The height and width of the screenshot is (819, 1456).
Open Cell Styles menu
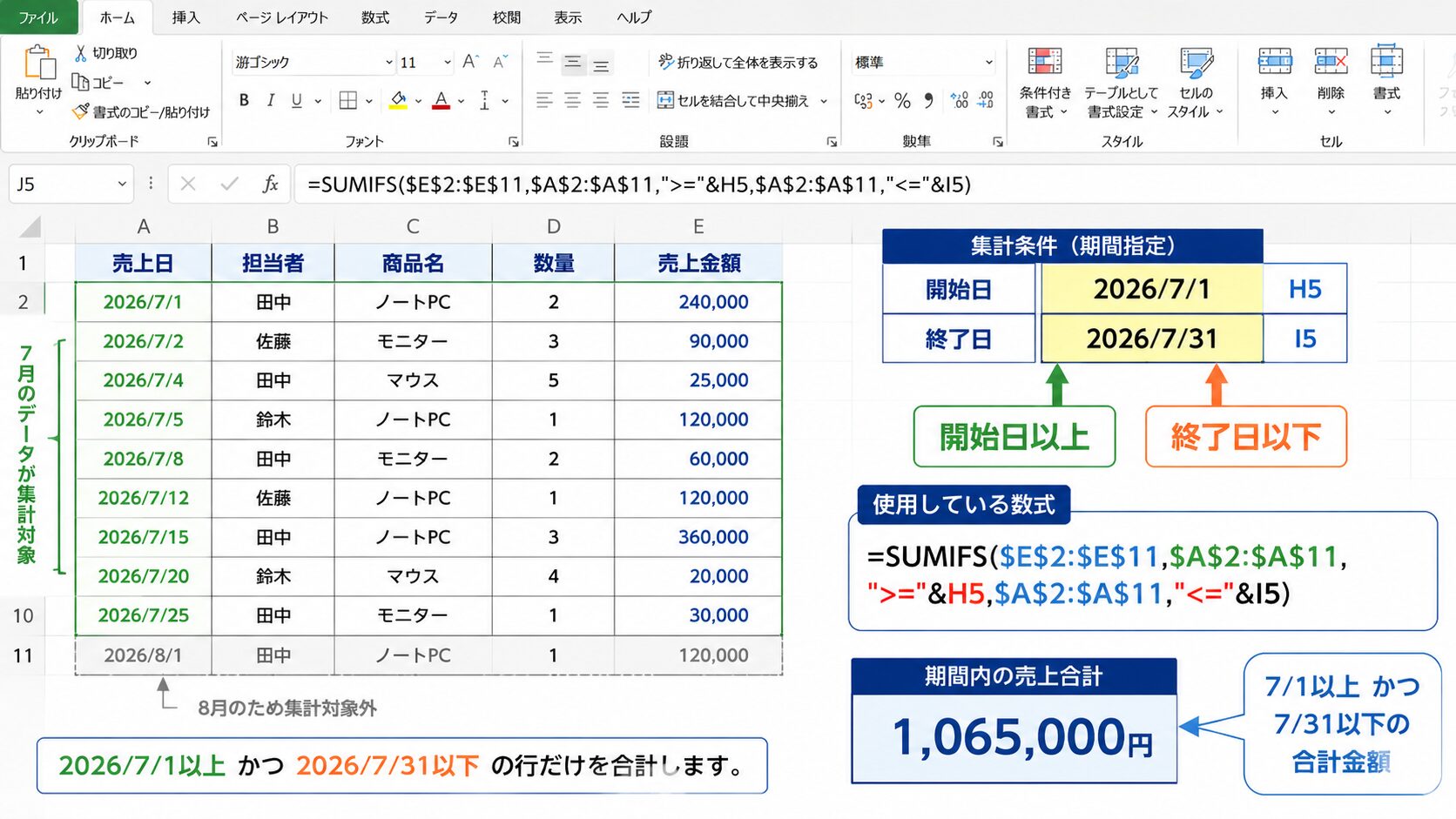coord(1196,83)
